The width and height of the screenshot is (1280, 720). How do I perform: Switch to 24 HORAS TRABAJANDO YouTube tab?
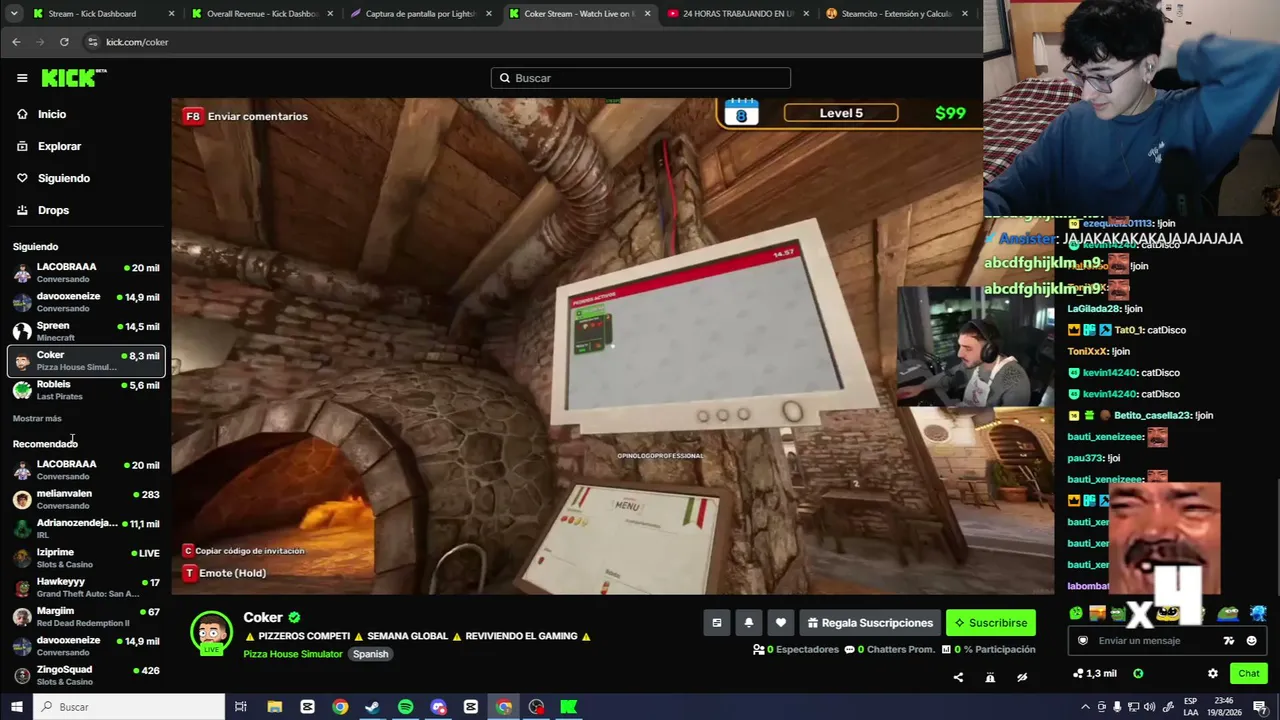click(738, 14)
